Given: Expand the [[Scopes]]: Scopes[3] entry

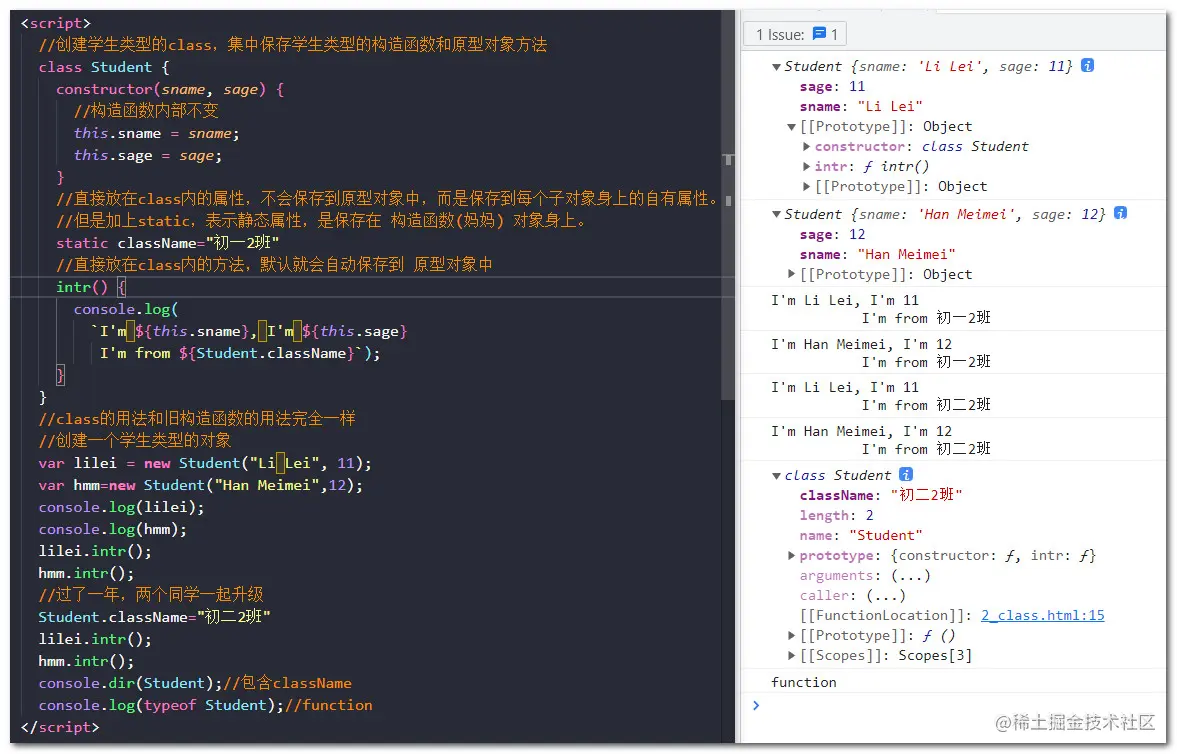Looking at the screenshot, I should 791,656.
